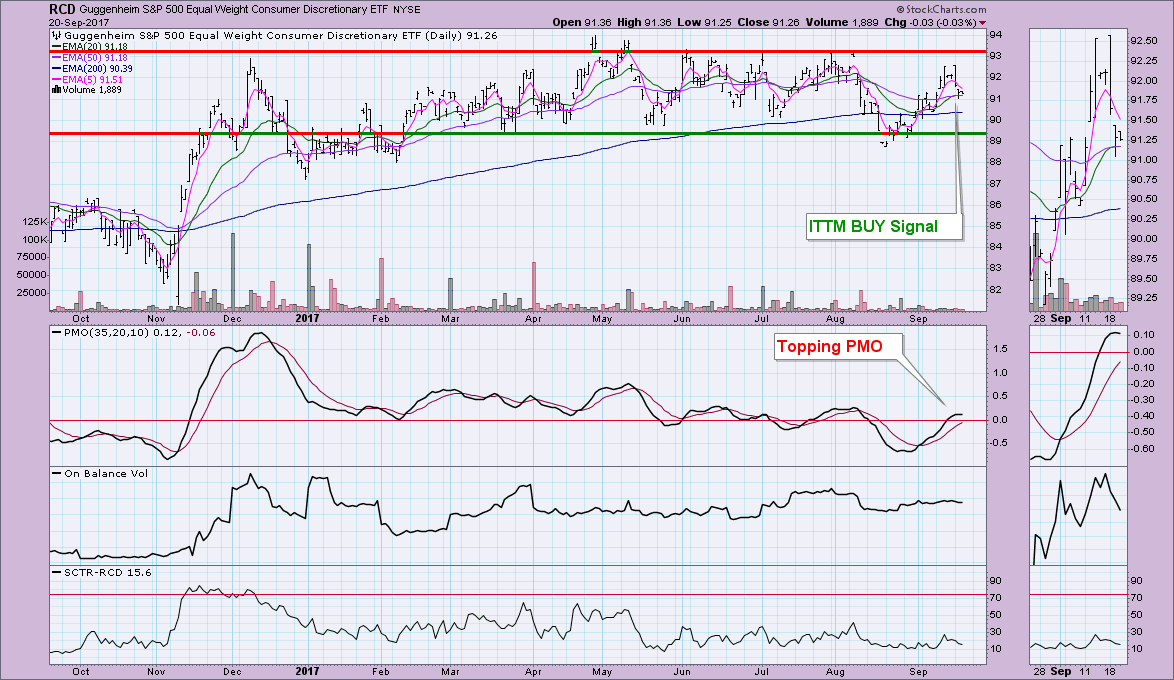Click the bold 2017 label on the bottom axis
This screenshot has height=680, width=1174.
point(307,672)
